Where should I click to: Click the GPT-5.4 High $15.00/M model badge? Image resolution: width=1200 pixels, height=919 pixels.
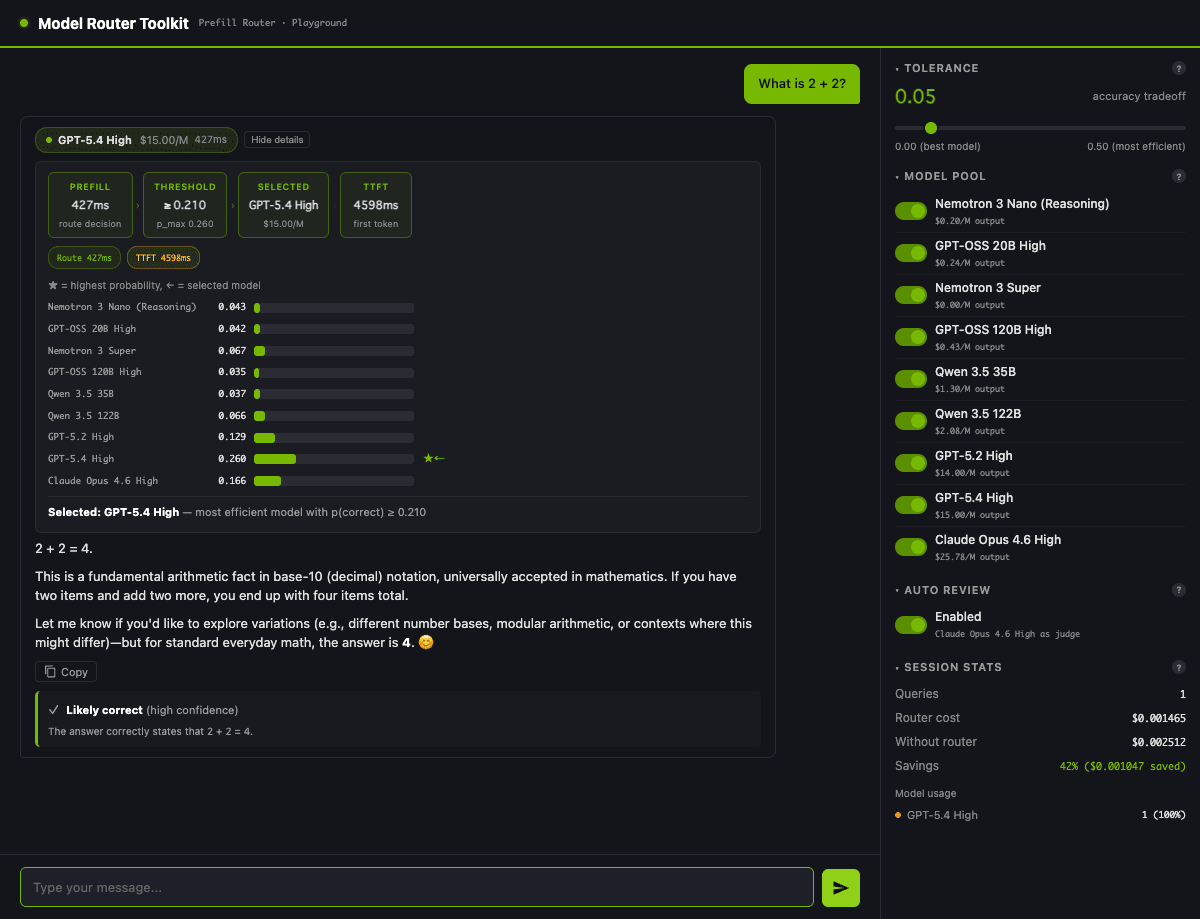(136, 140)
